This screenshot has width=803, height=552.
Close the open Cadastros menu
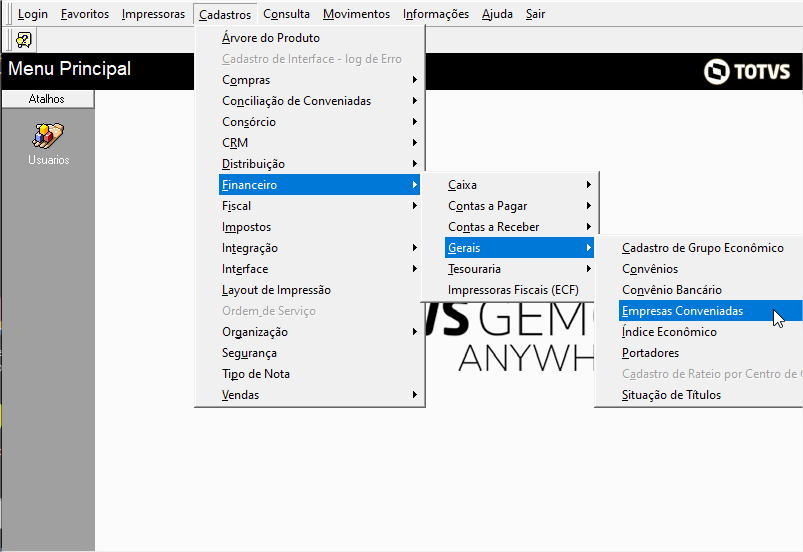pyautogui.click(x=225, y=14)
